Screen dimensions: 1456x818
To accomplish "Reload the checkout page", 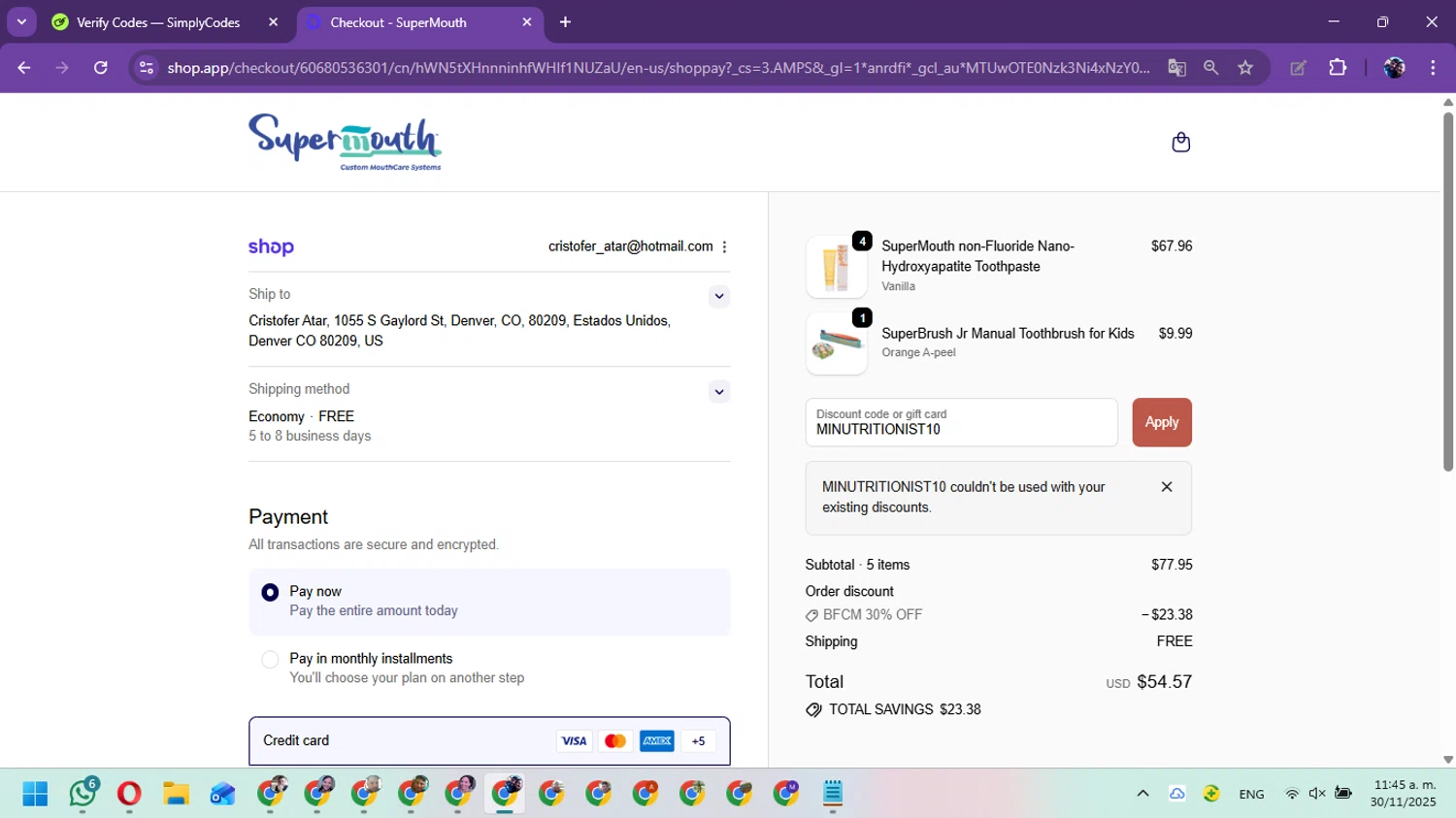I will (x=101, y=67).
